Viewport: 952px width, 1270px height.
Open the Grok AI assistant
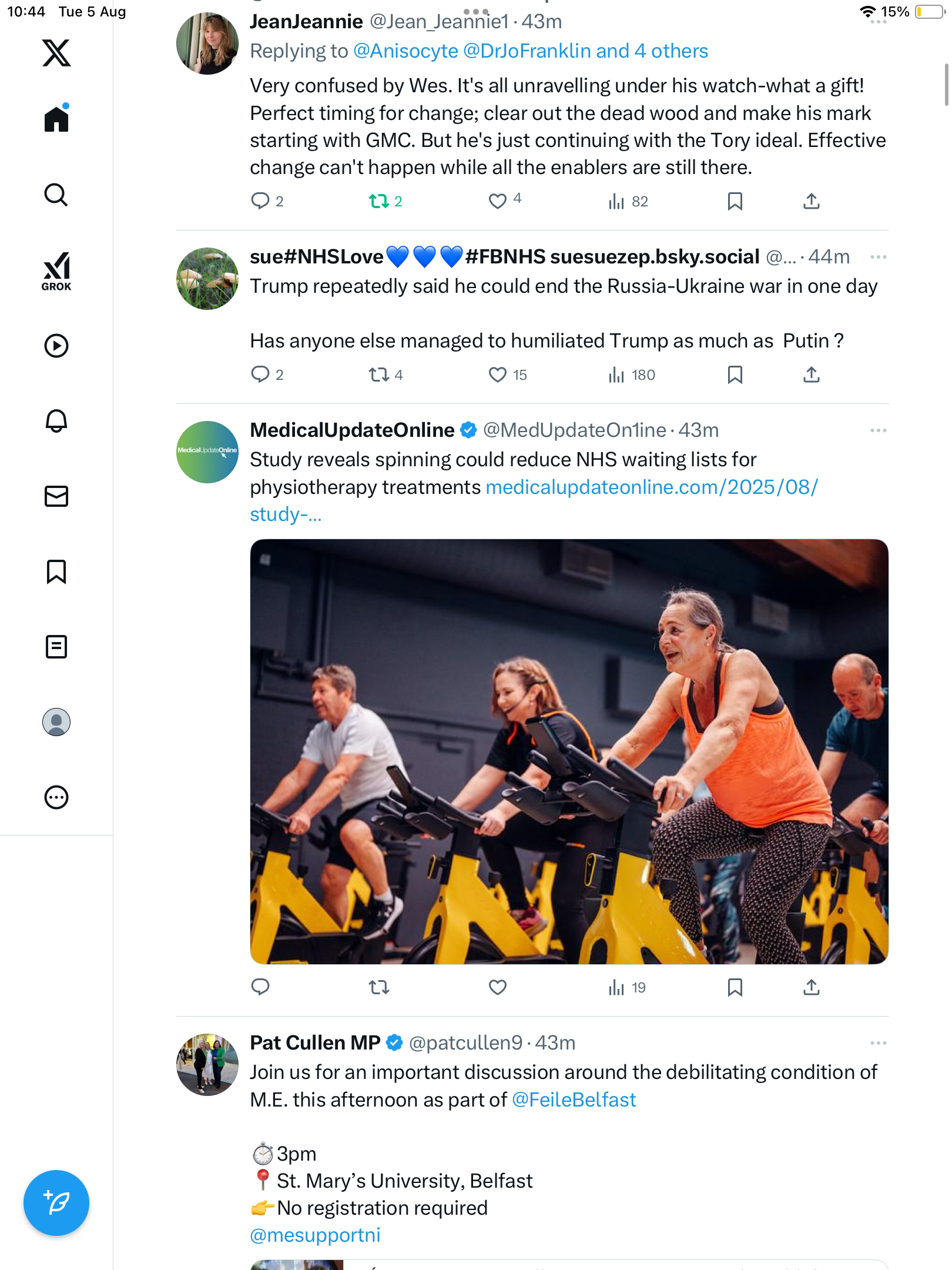56,271
